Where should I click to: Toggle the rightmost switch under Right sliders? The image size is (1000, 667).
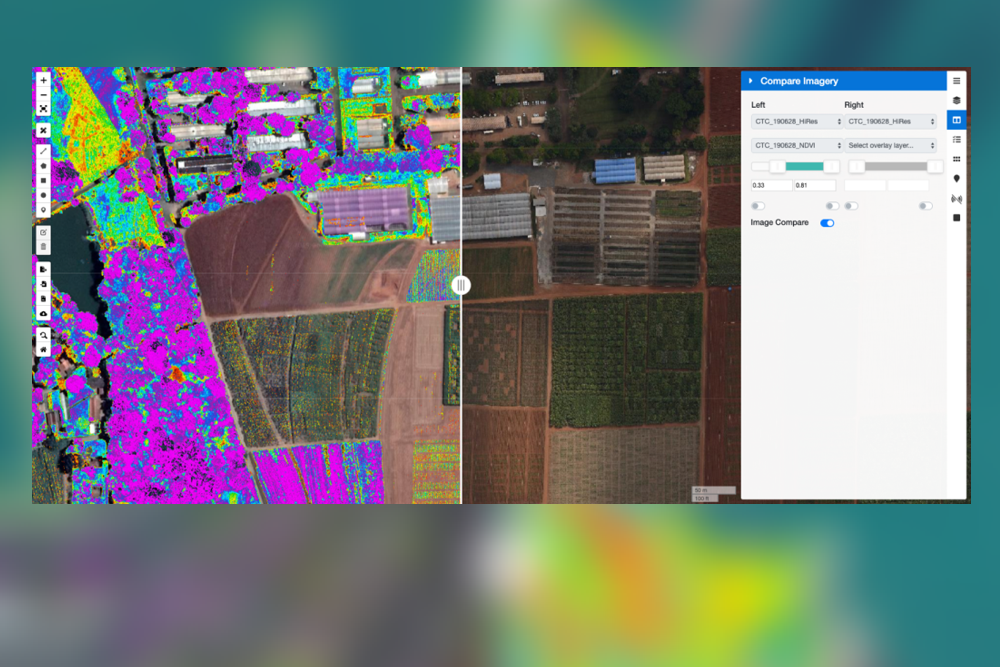point(925,206)
